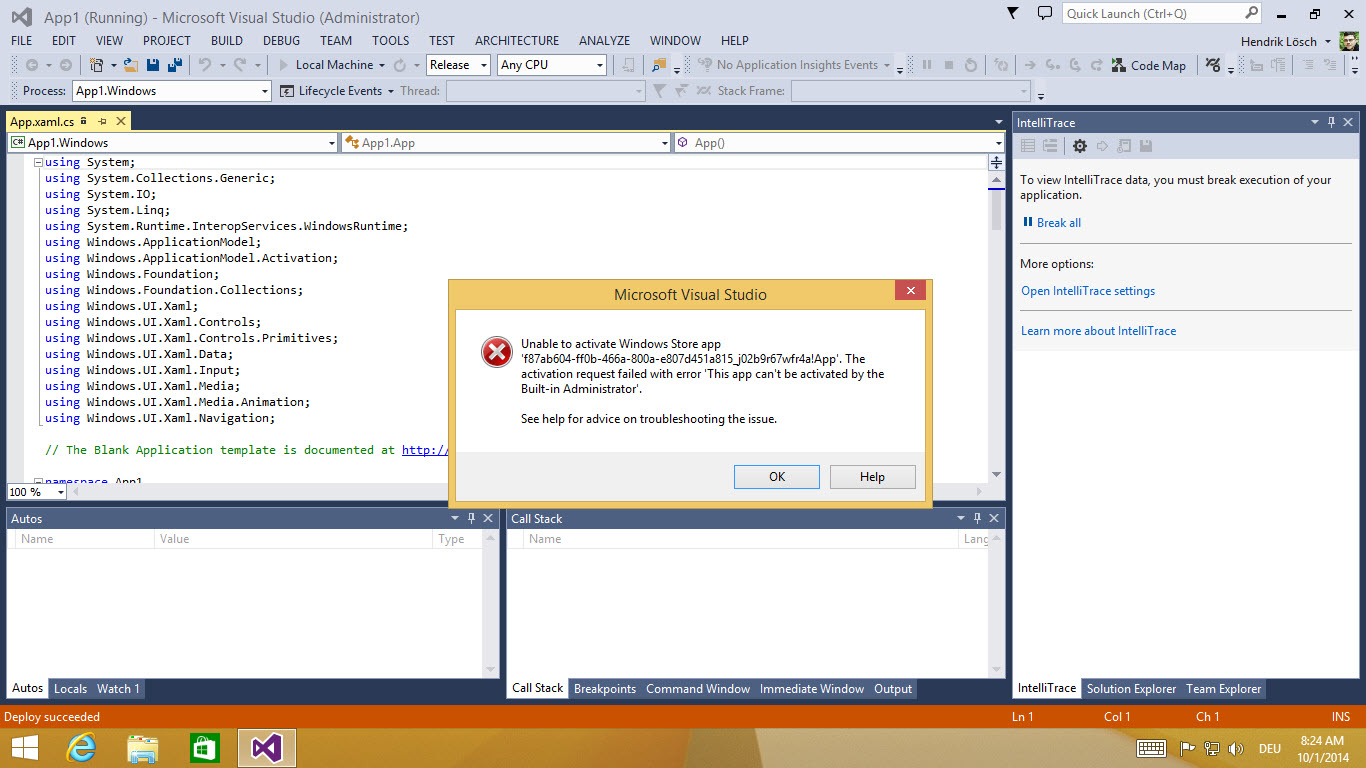Switch to the Breakpoints tab
The height and width of the screenshot is (768, 1366).
(x=605, y=689)
